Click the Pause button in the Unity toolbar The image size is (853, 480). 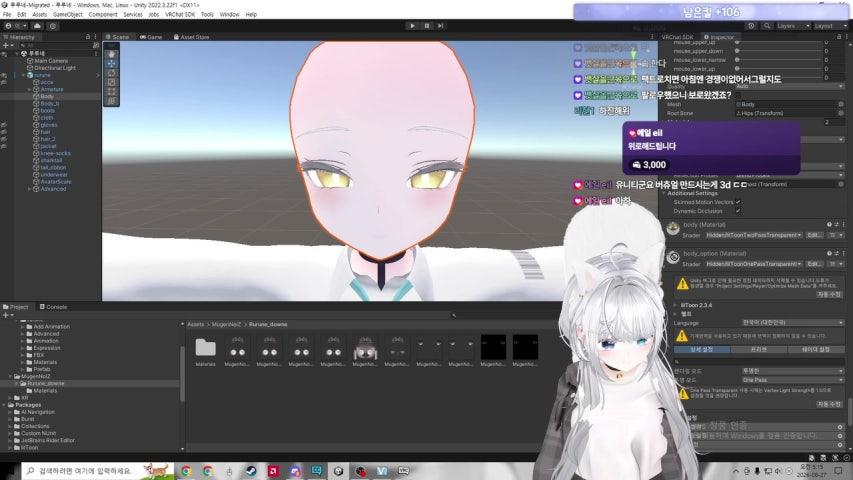[x=426, y=26]
